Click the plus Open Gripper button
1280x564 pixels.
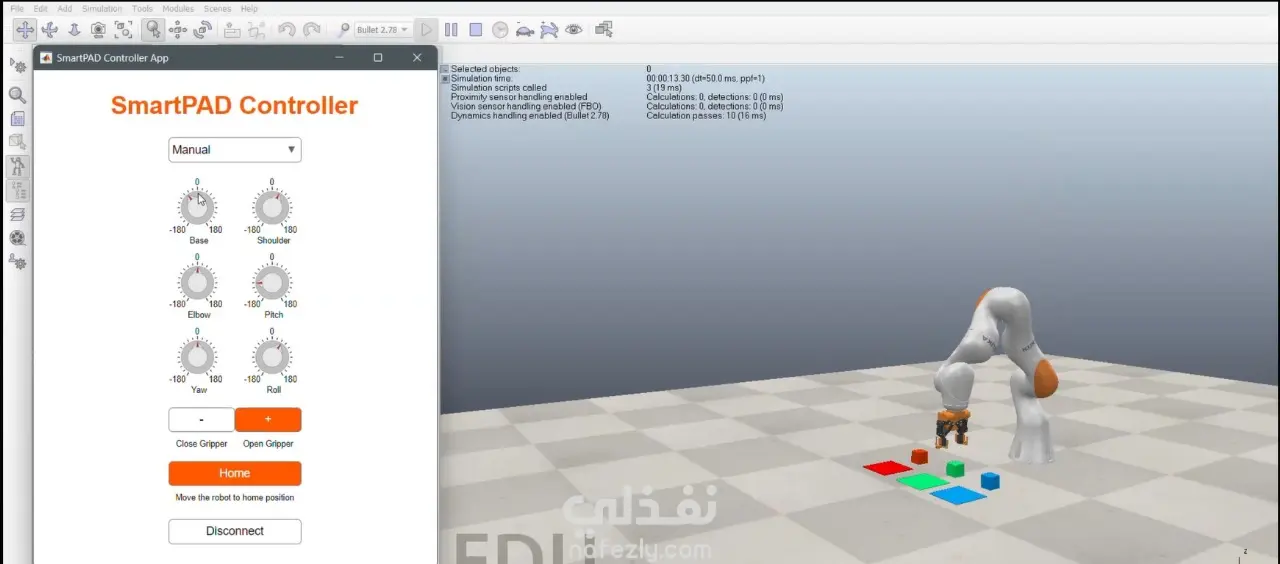[x=268, y=420]
